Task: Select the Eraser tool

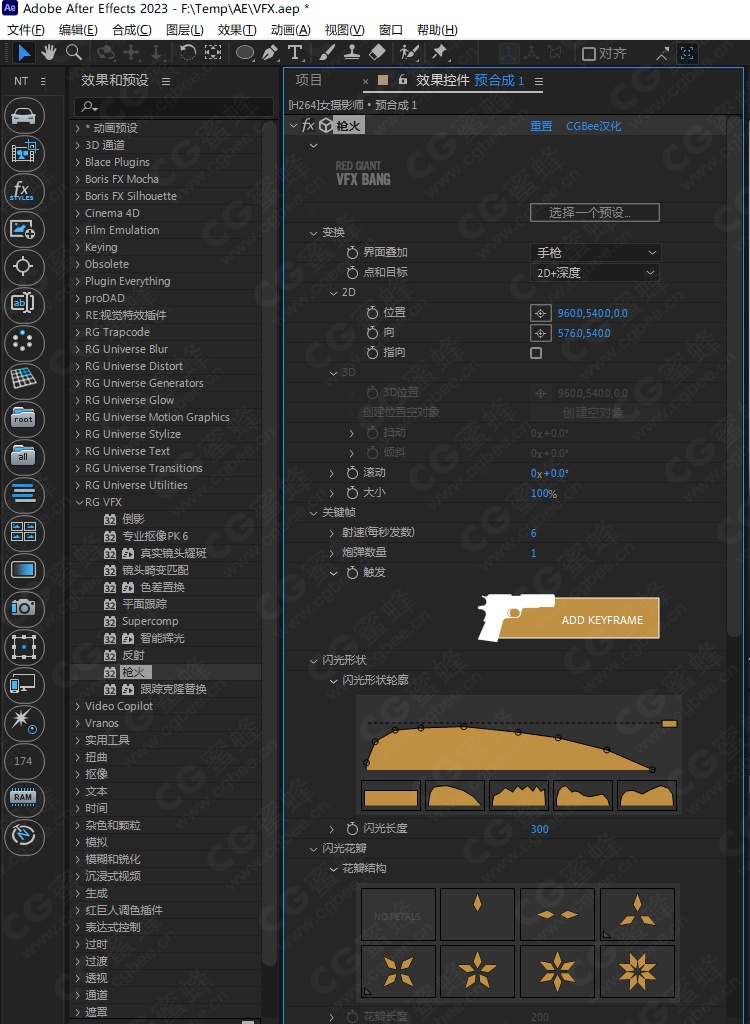Action: click(378, 53)
